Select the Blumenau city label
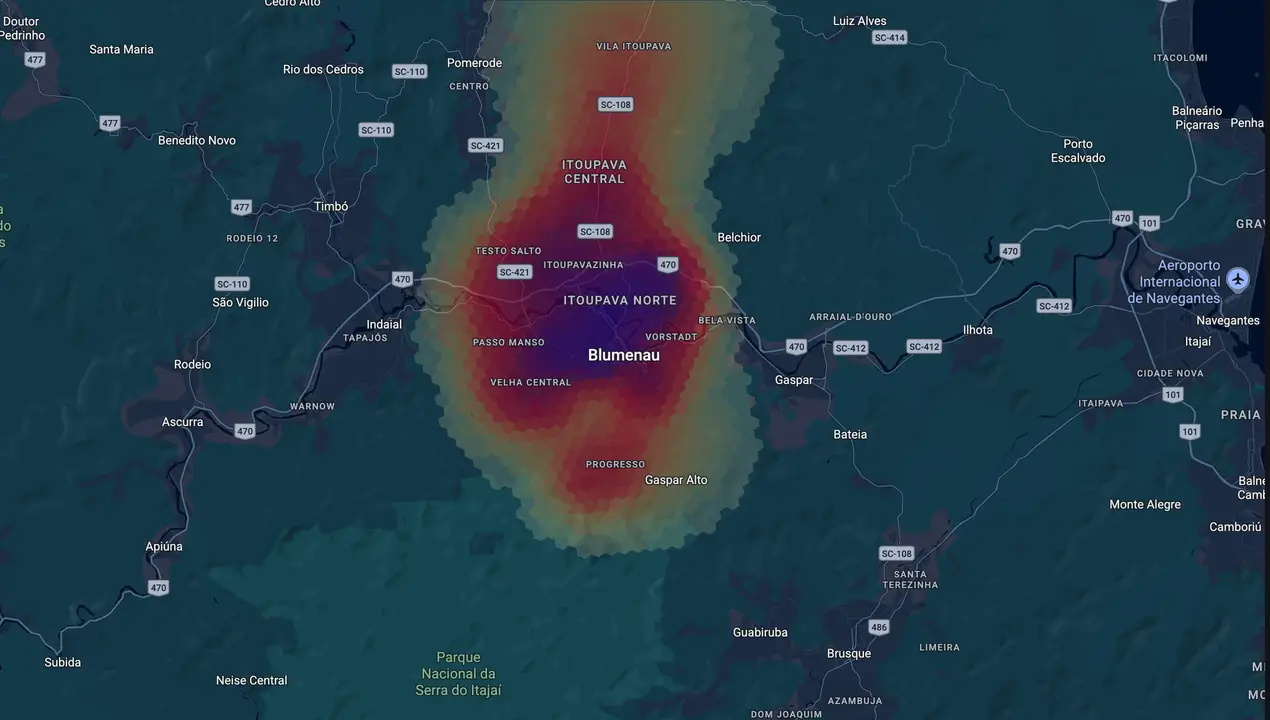Image resolution: width=1270 pixels, height=720 pixels. coord(624,355)
